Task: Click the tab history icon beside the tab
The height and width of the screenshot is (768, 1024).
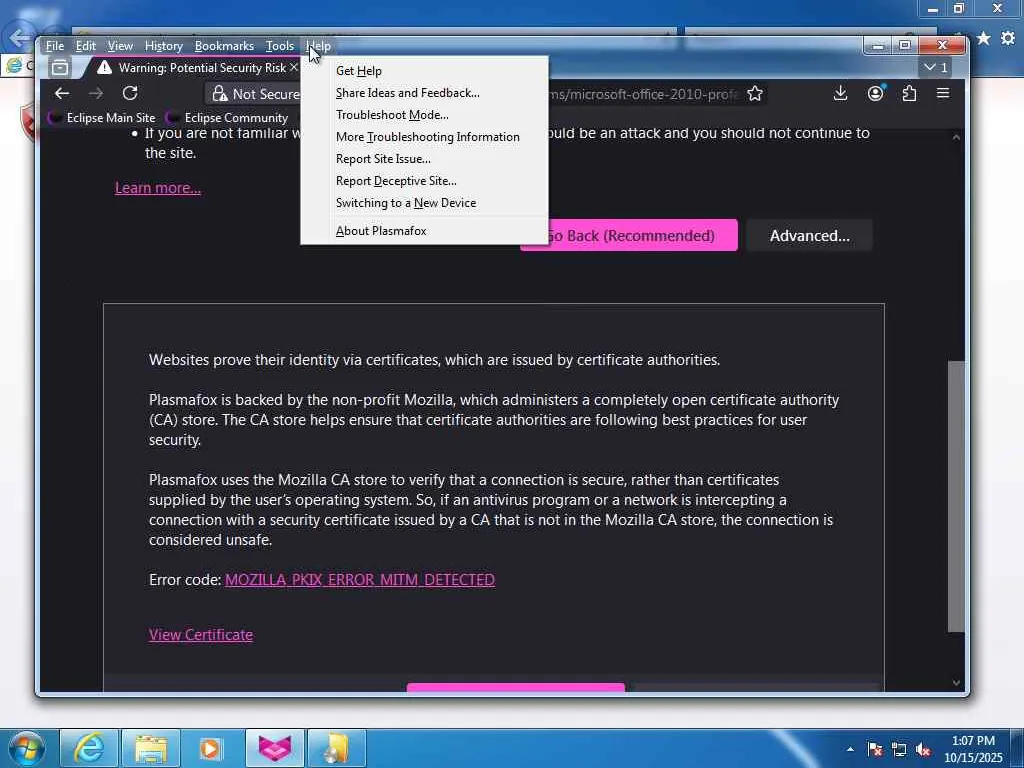Action: 59,67
